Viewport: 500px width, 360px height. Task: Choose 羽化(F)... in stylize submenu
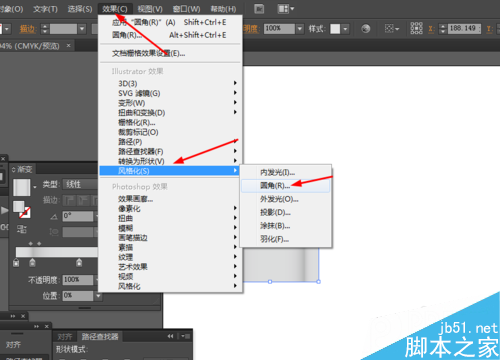click(x=286, y=239)
